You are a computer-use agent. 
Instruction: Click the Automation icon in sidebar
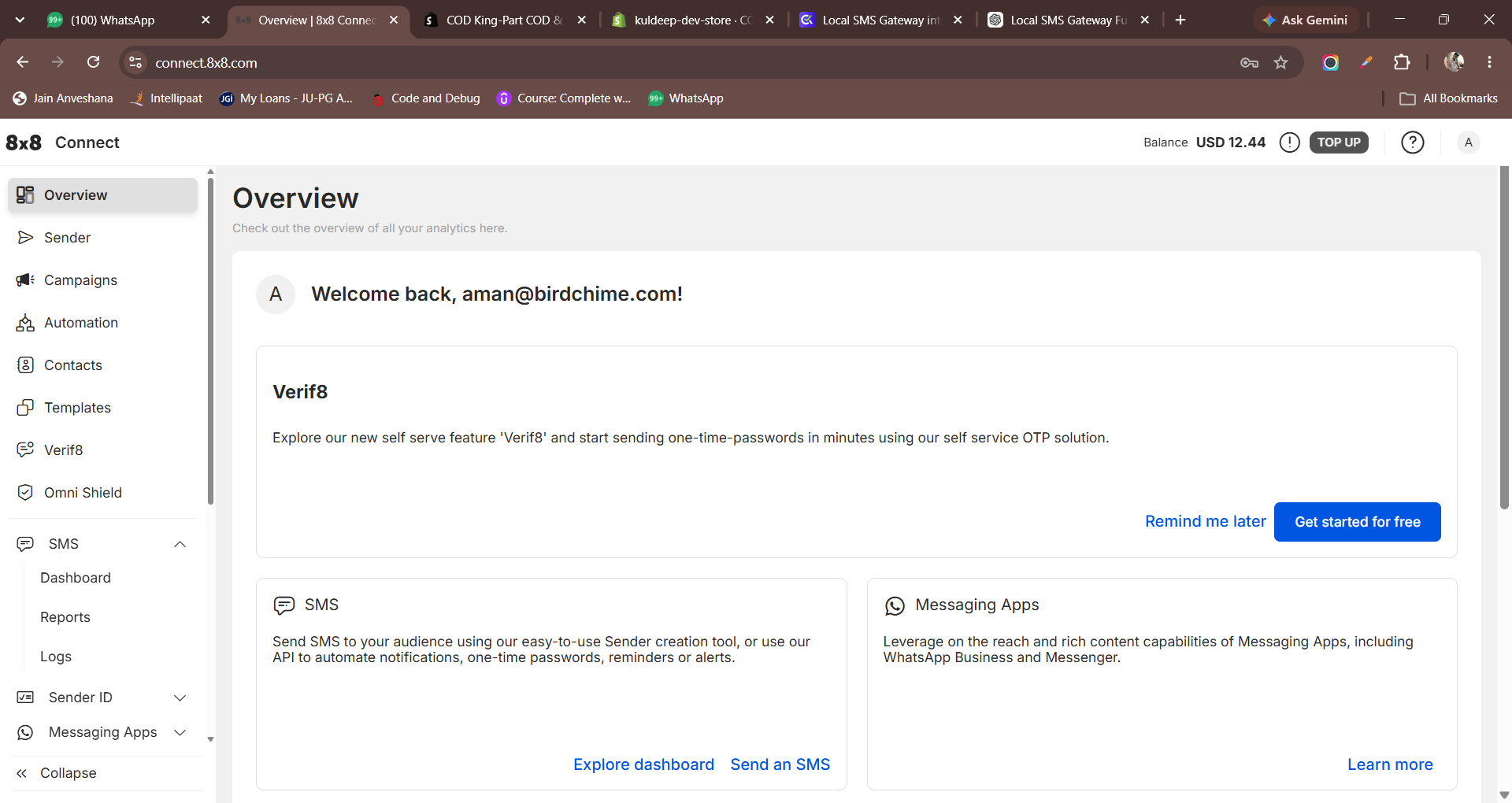click(x=25, y=323)
